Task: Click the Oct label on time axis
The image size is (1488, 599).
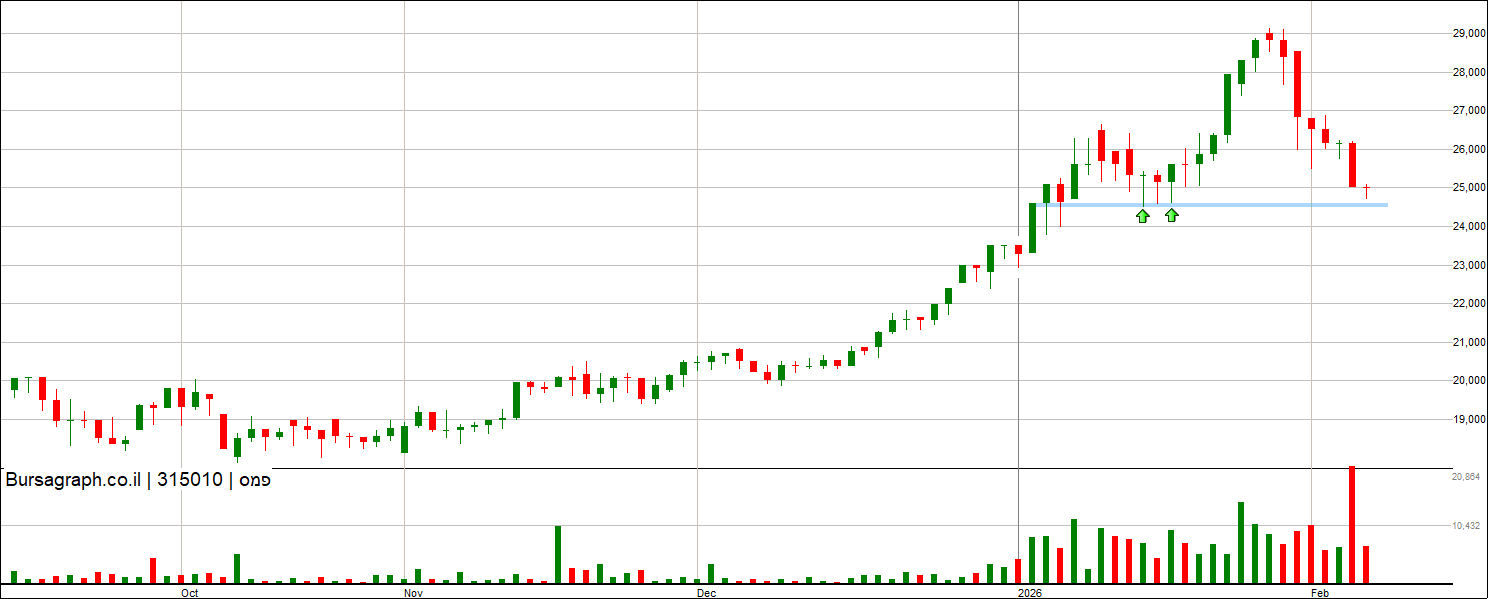Action: tap(191, 593)
